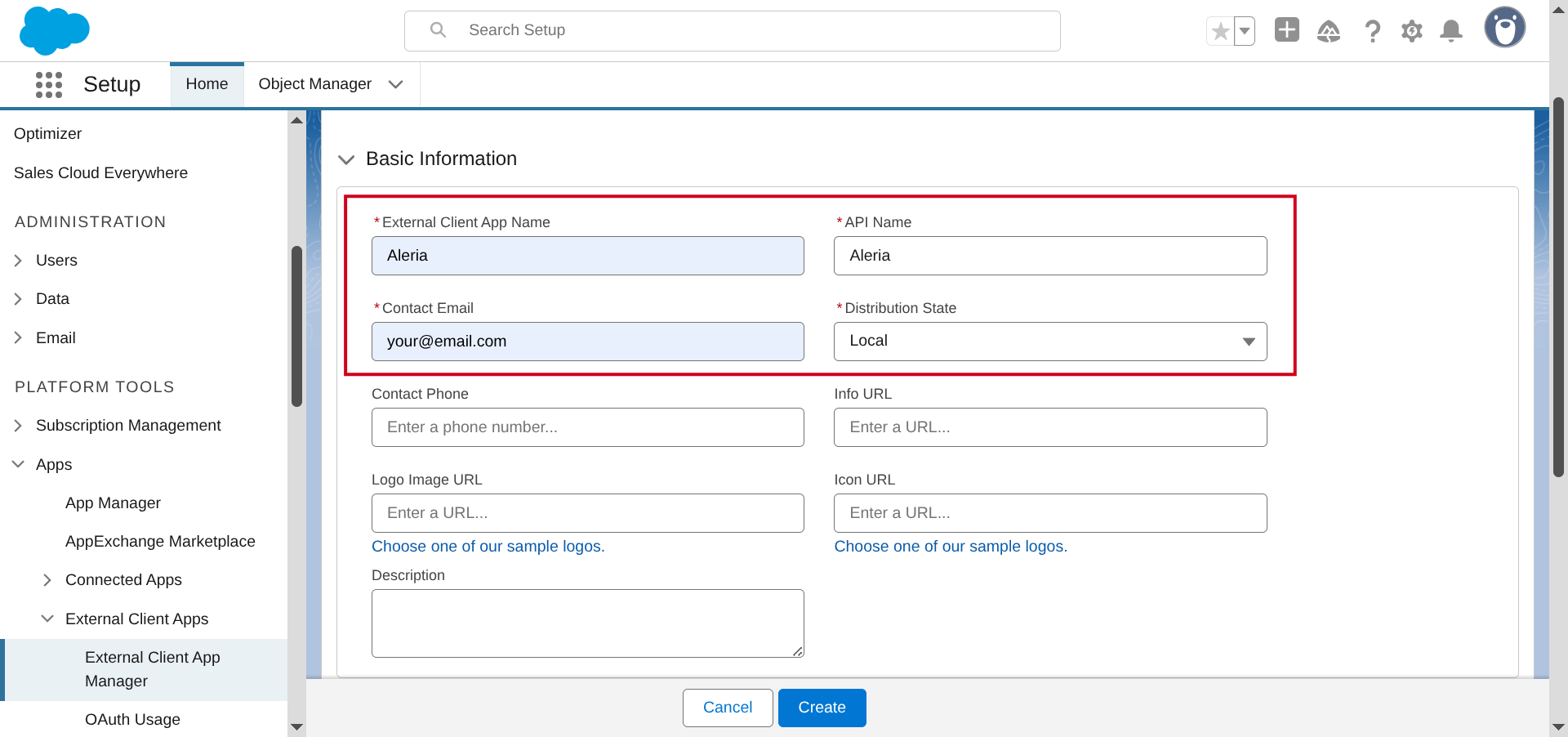Click the Info URL field
The image size is (1568, 737).
(1050, 427)
